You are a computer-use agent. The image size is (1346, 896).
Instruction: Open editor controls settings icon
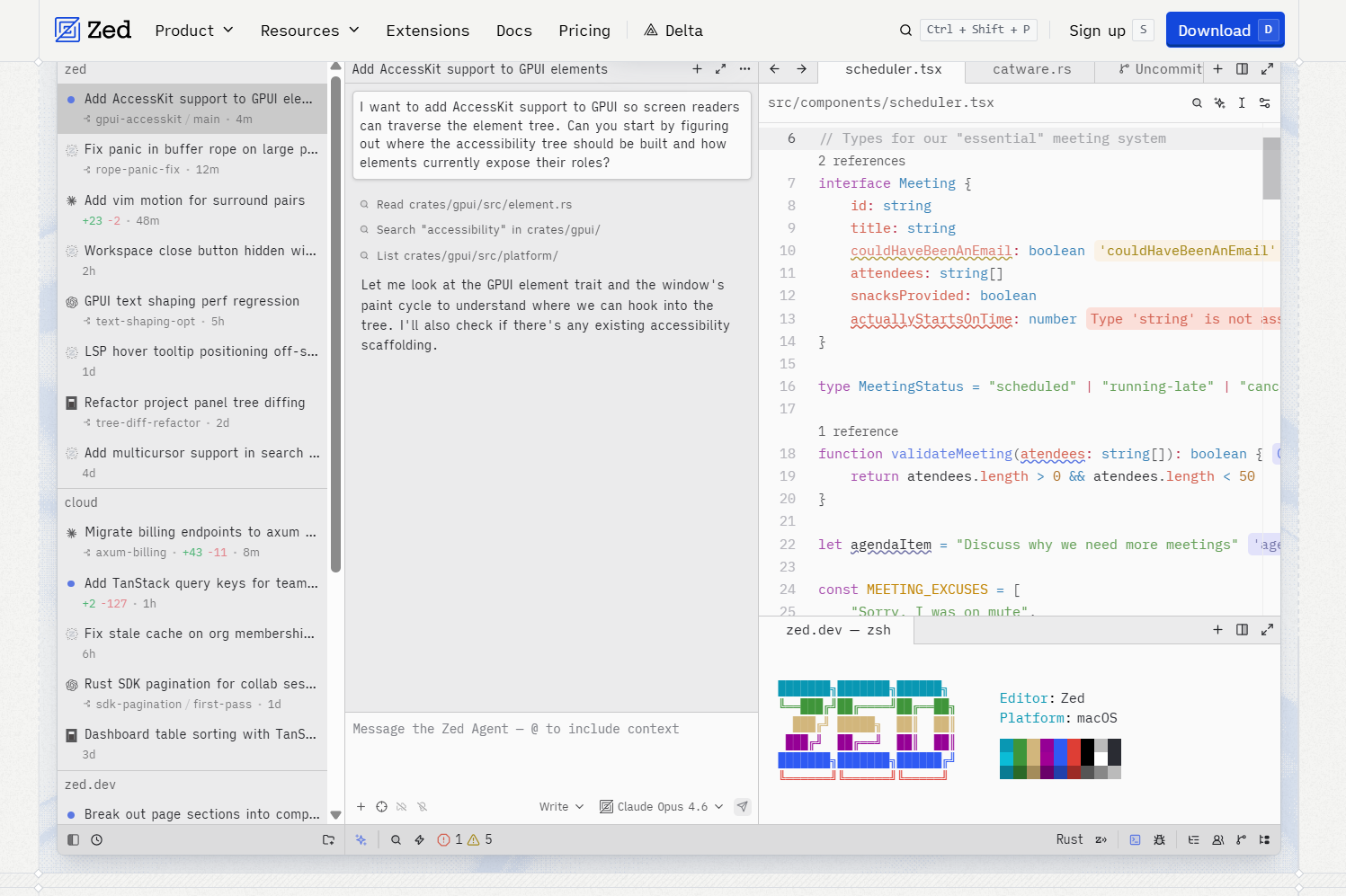point(1264,103)
